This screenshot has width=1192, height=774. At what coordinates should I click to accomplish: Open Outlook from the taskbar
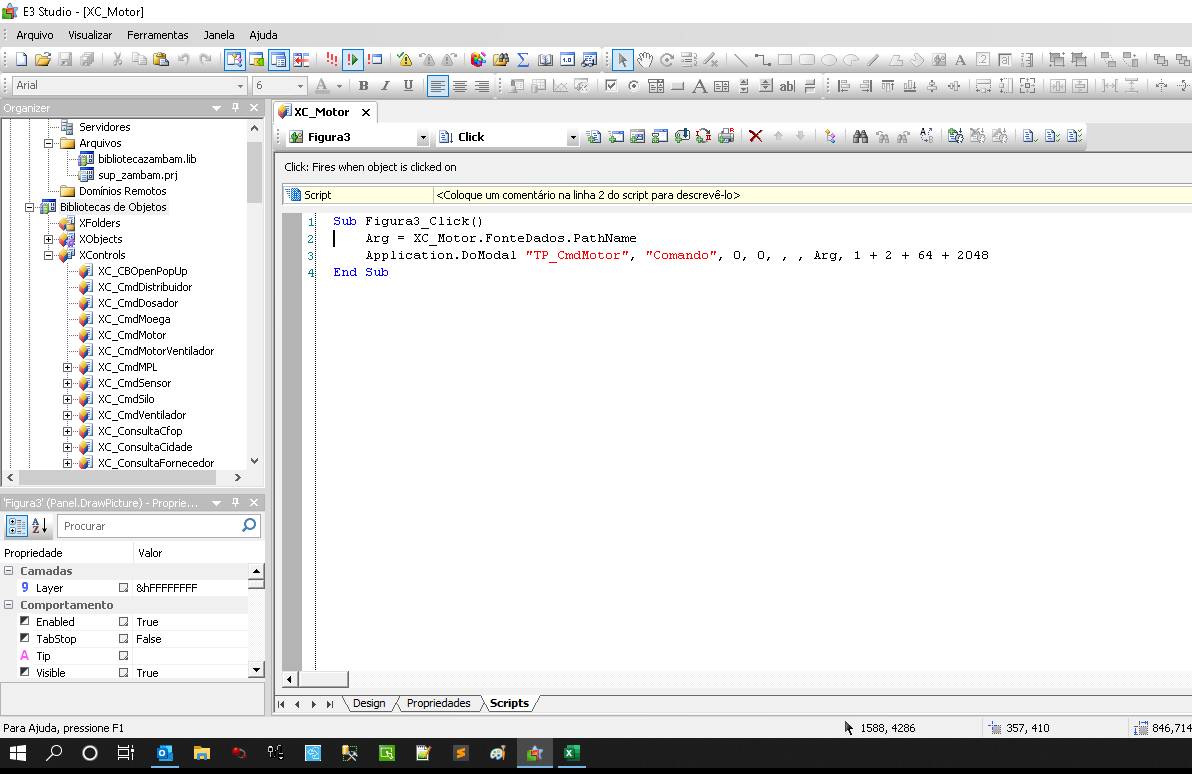tap(164, 753)
